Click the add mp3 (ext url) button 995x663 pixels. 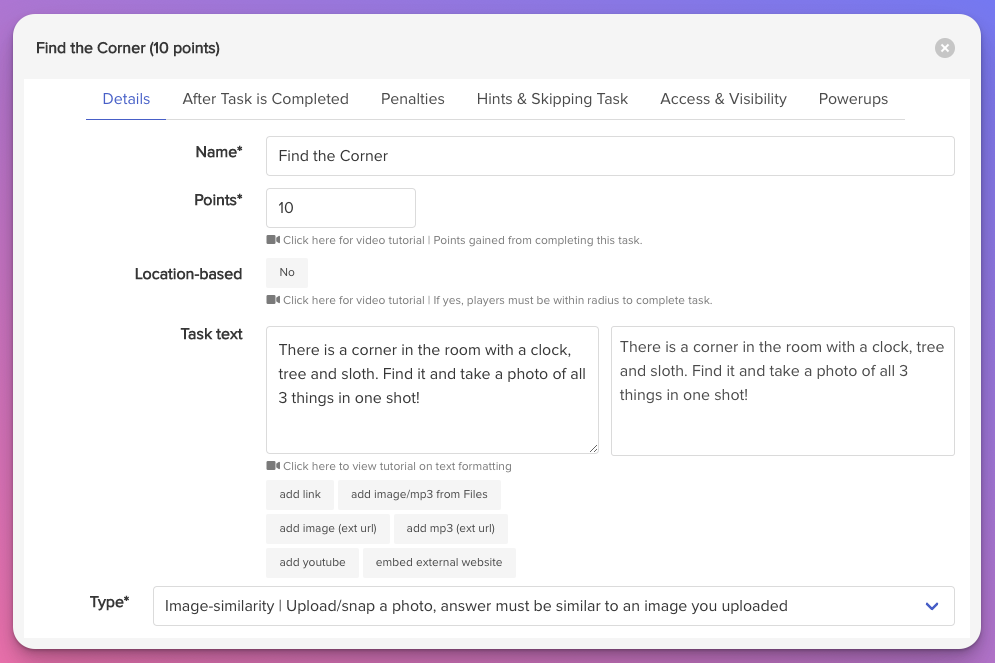tap(451, 528)
